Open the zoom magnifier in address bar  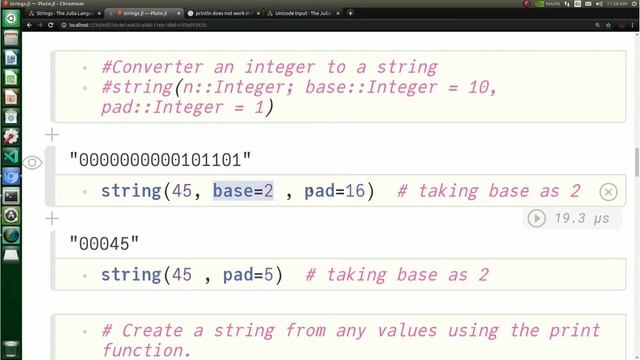(x=597, y=25)
